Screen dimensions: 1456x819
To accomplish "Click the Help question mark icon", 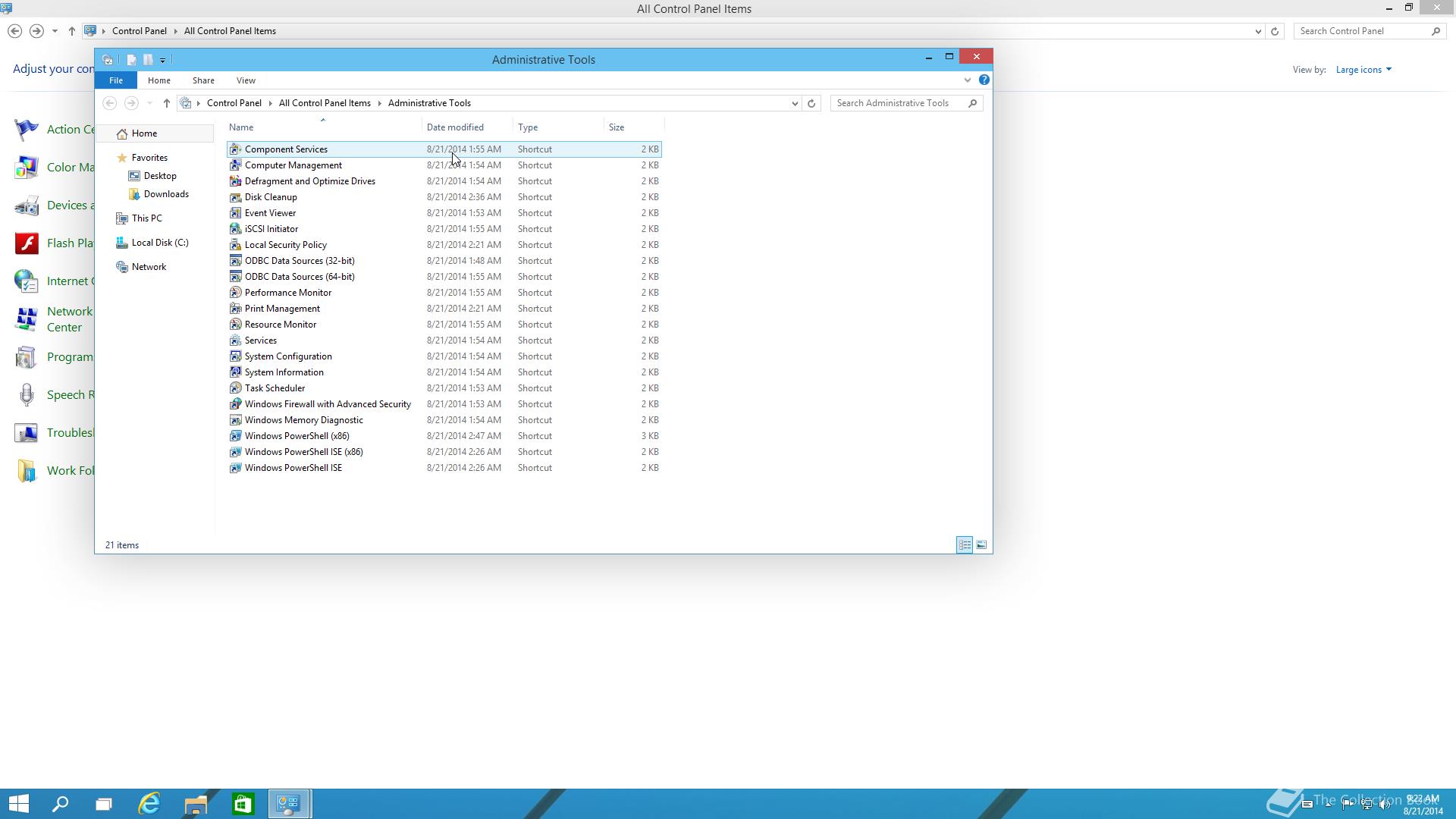I will (984, 80).
